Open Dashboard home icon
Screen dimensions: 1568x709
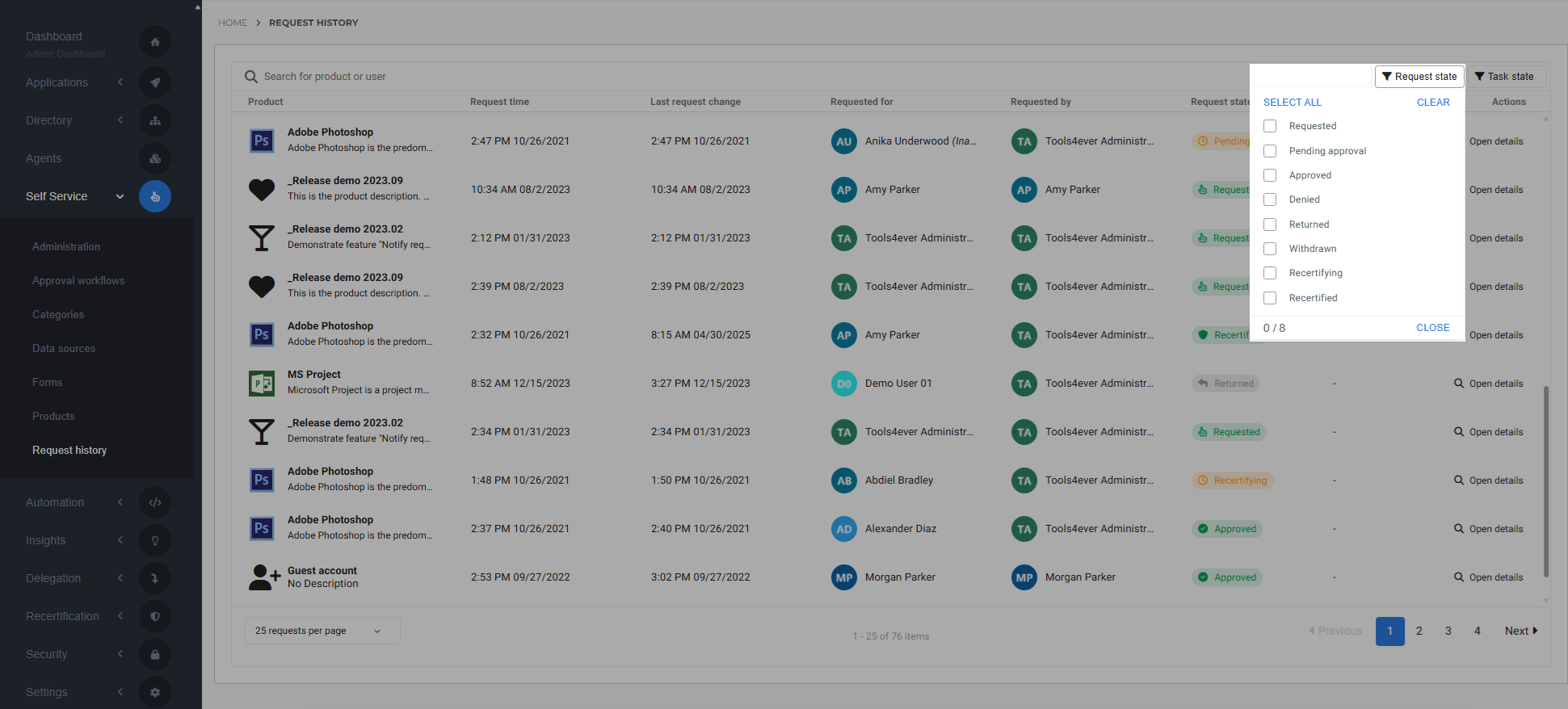point(155,42)
